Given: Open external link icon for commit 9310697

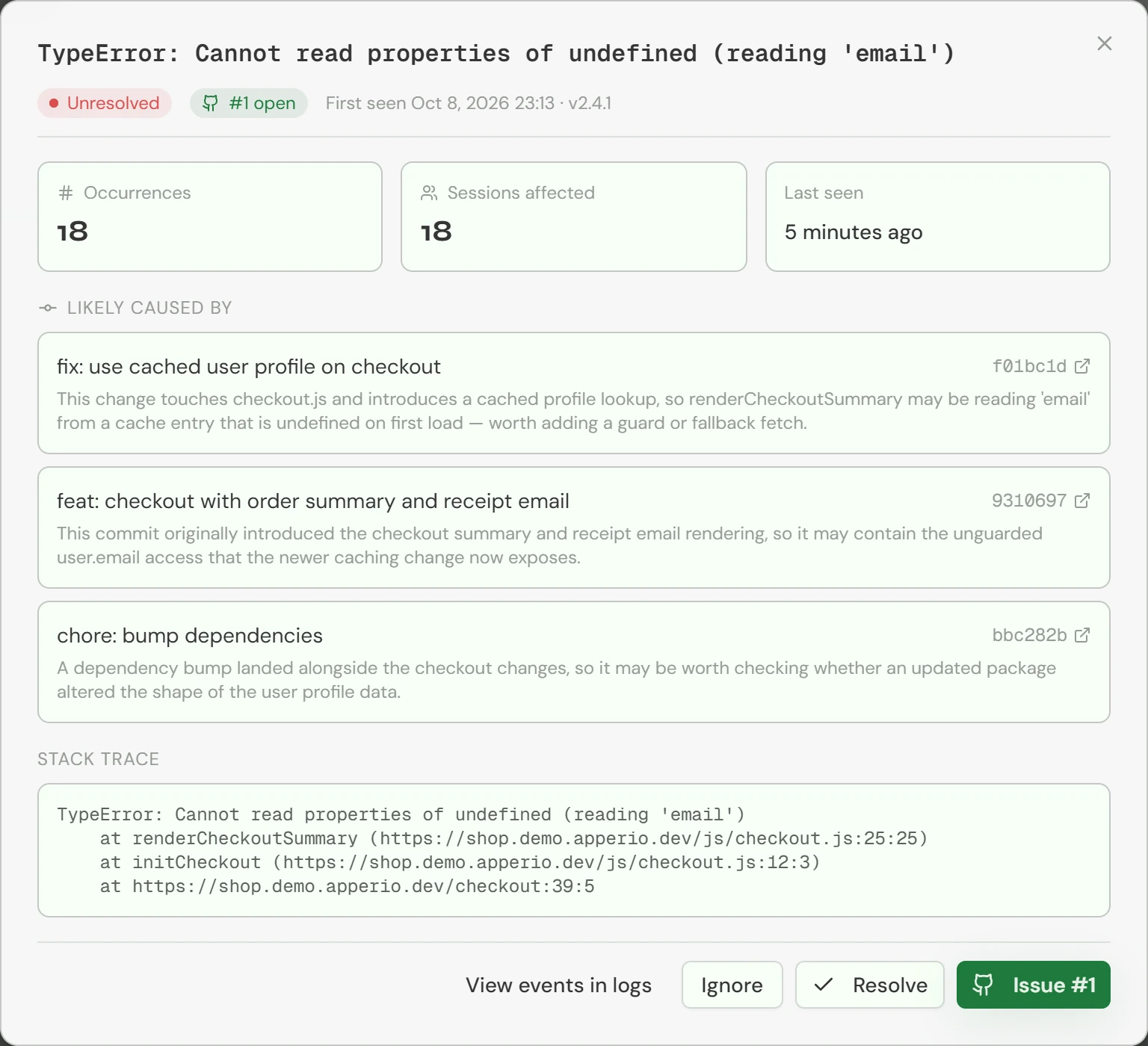Looking at the screenshot, I should coord(1081,501).
